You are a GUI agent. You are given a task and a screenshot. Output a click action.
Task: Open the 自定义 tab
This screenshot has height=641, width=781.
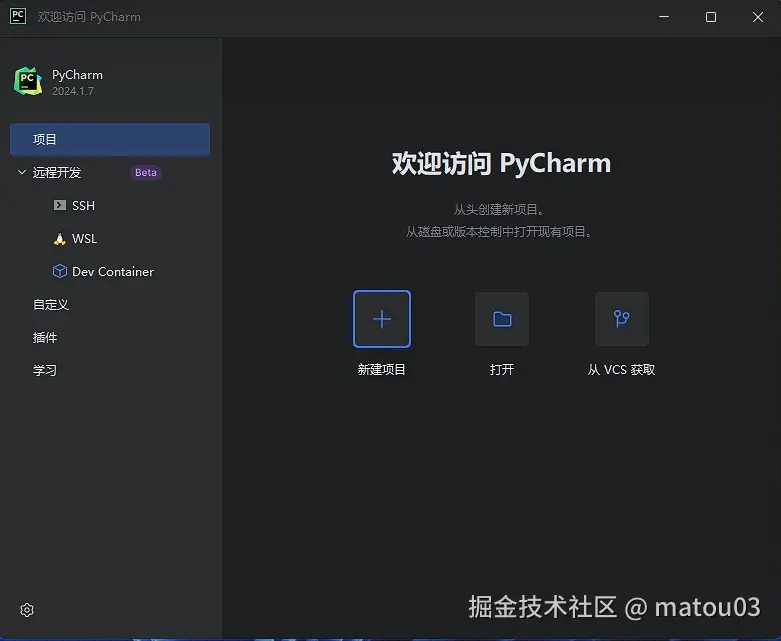(x=51, y=304)
